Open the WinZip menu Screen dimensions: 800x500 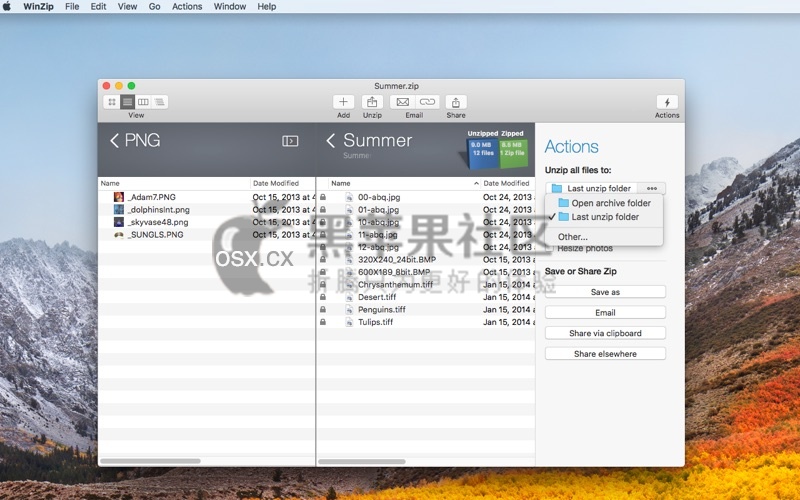pos(38,7)
